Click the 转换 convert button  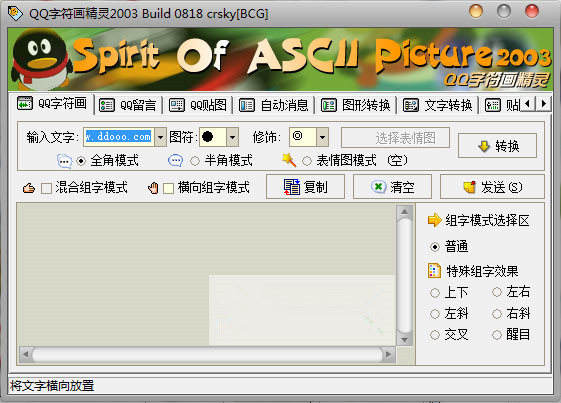pos(497,146)
